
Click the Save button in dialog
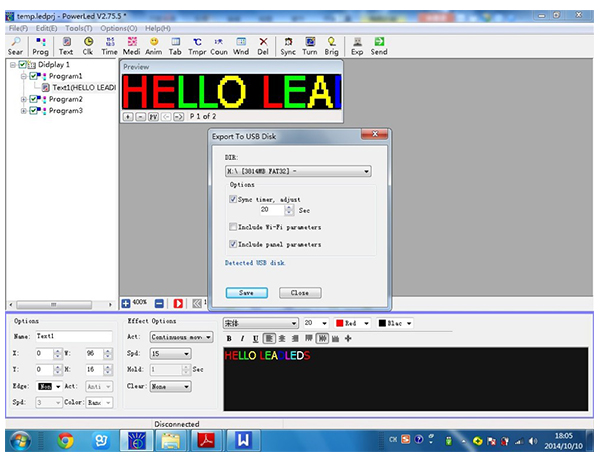point(246,293)
